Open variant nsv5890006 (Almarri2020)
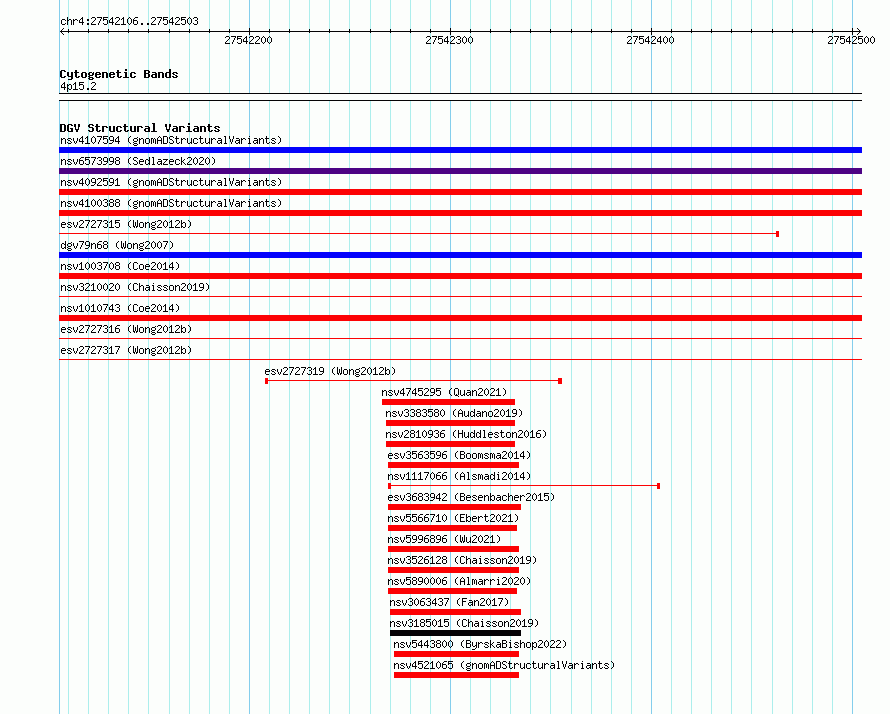Image resolution: width=890 pixels, height=714 pixels. pos(459,581)
